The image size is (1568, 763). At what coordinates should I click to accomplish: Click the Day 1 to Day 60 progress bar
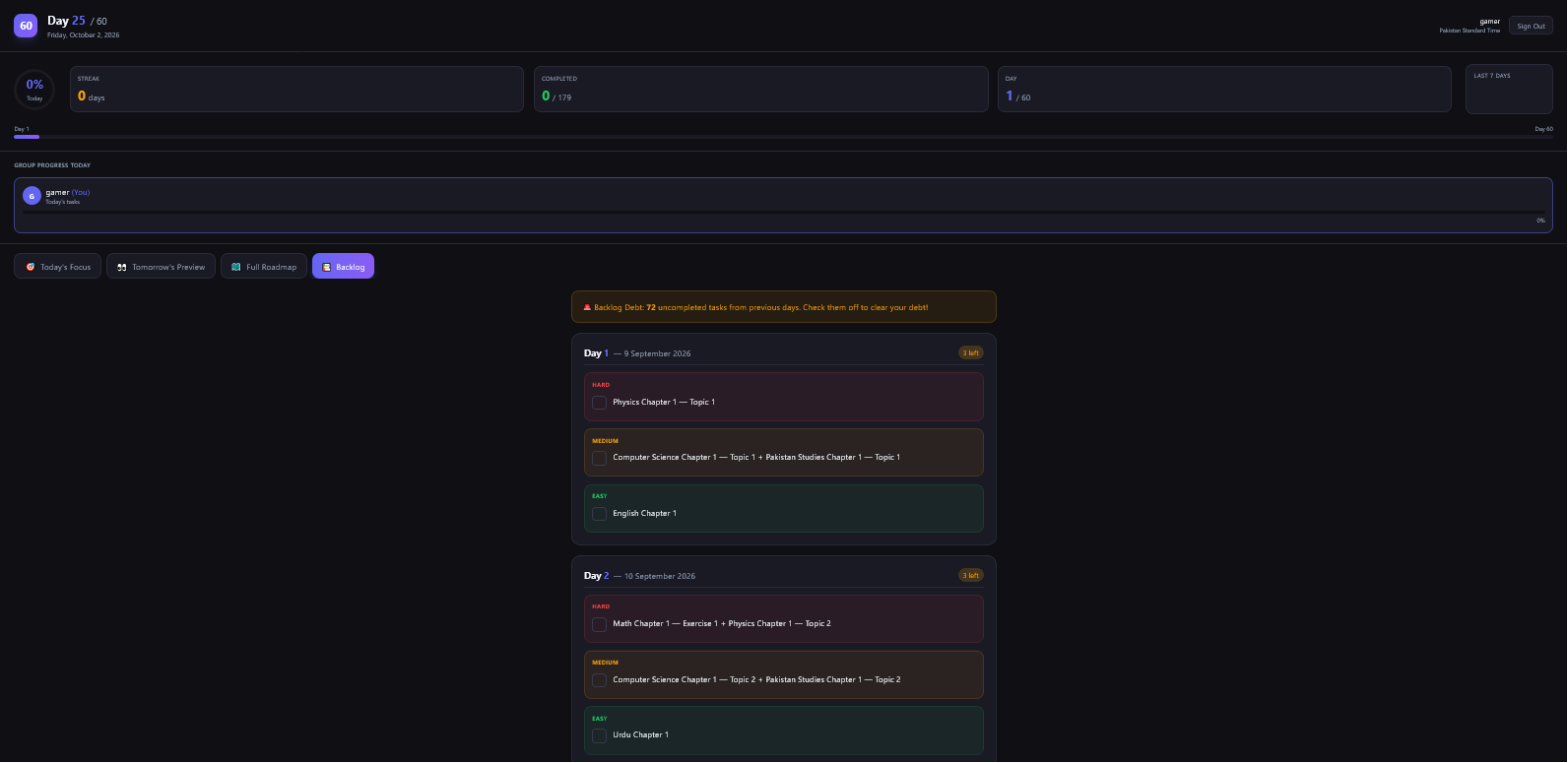pyautogui.click(x=783, y=137)
